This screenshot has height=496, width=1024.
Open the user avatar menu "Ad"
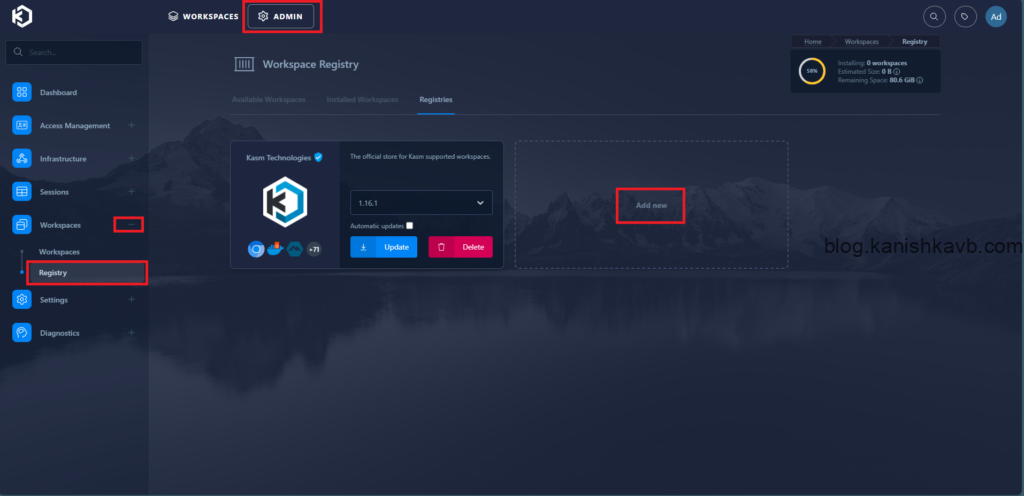pos(995,16)
